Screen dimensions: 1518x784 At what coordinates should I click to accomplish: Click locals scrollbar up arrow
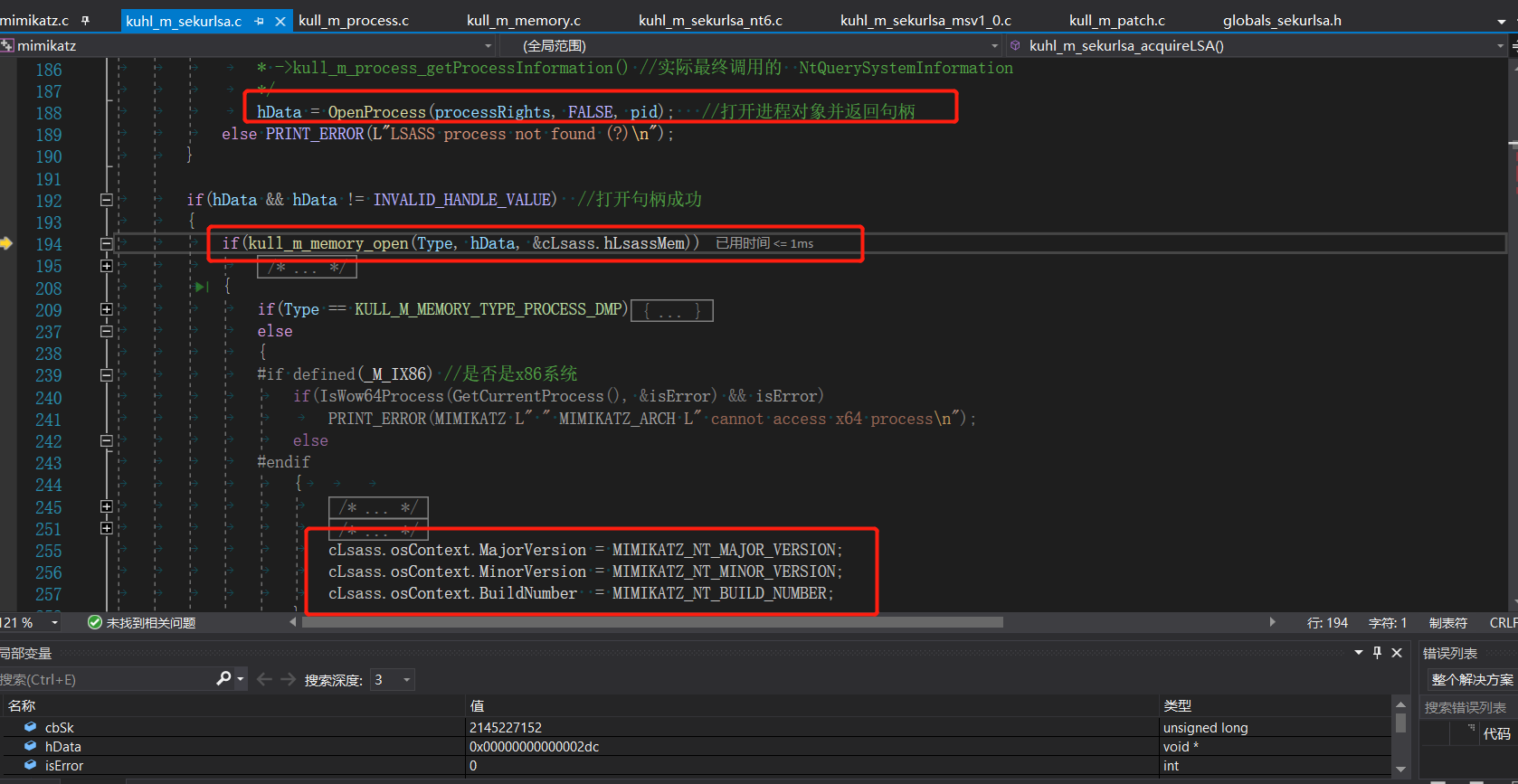coord(1400,704)
